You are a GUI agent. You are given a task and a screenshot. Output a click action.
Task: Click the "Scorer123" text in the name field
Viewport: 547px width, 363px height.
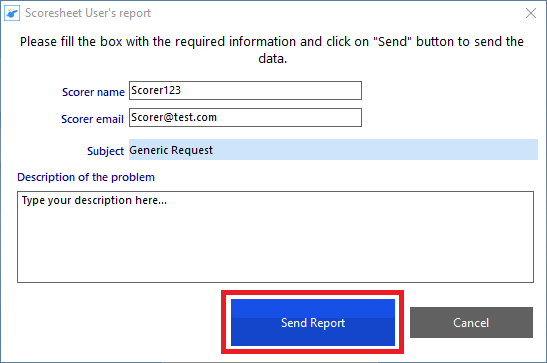(x=156, y=90)
